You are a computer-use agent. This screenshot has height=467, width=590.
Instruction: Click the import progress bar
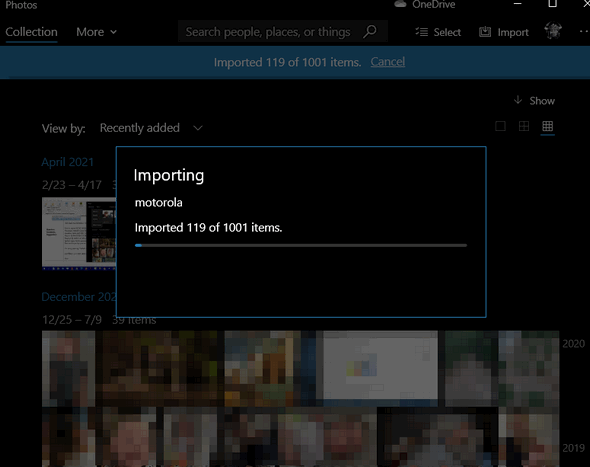coord(301,245)
